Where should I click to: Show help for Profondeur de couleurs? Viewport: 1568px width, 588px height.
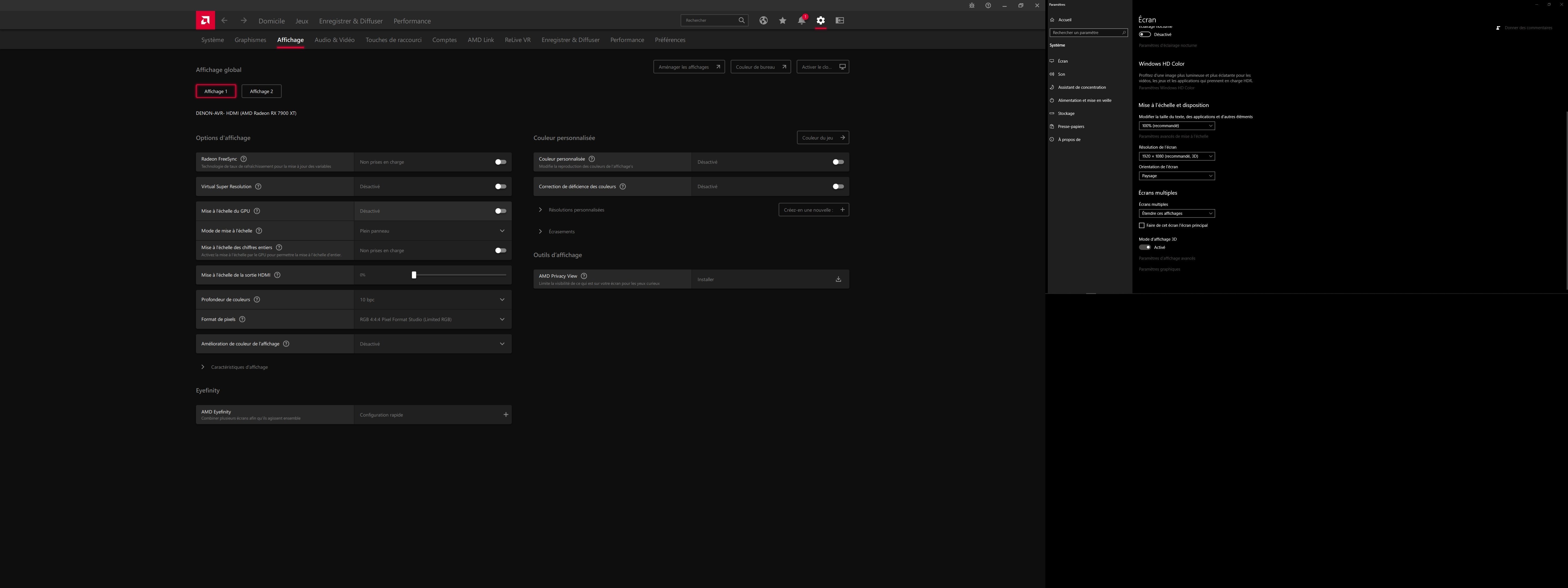[257, 299]
